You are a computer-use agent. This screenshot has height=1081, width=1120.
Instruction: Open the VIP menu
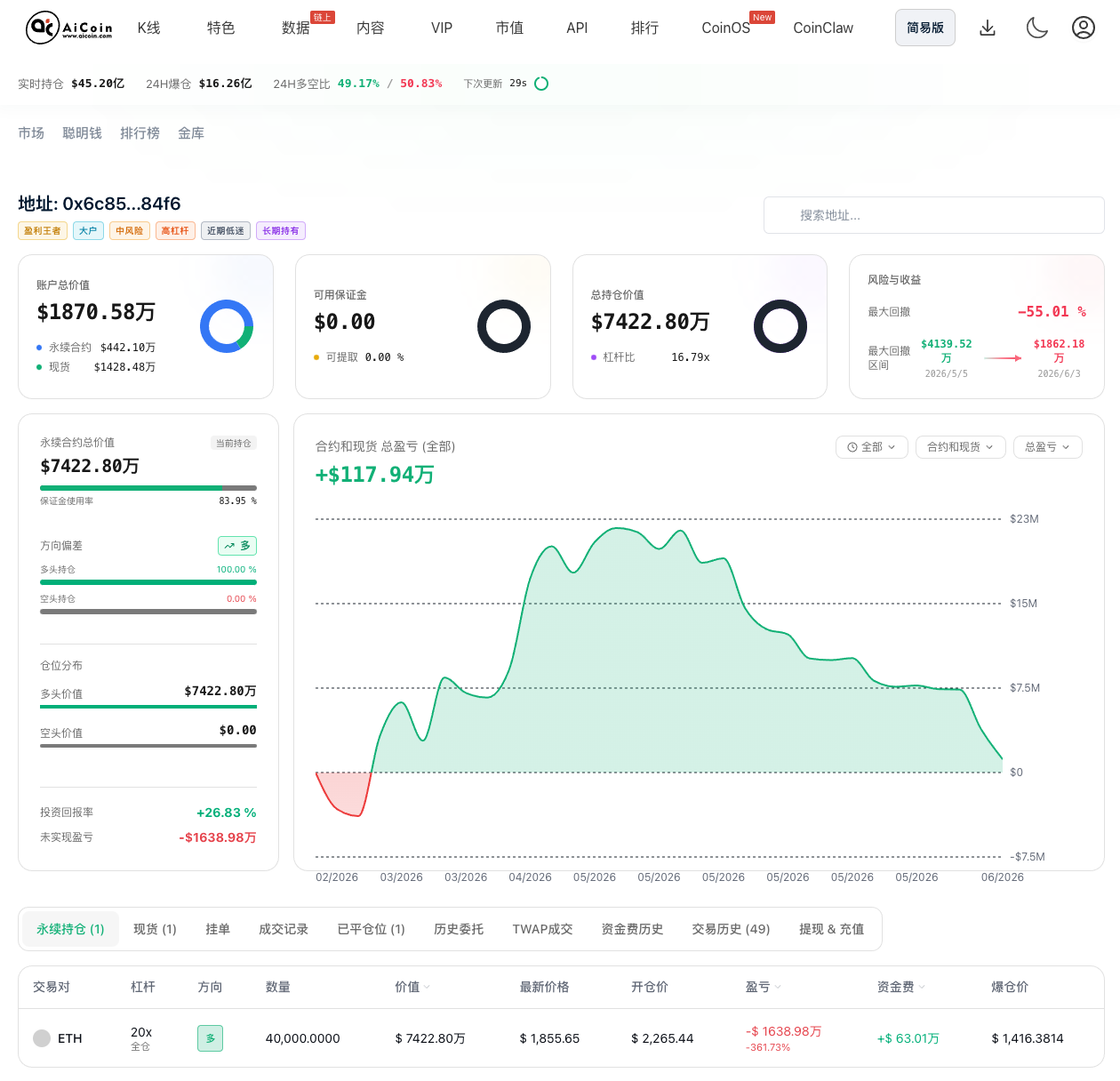(442, 28)
